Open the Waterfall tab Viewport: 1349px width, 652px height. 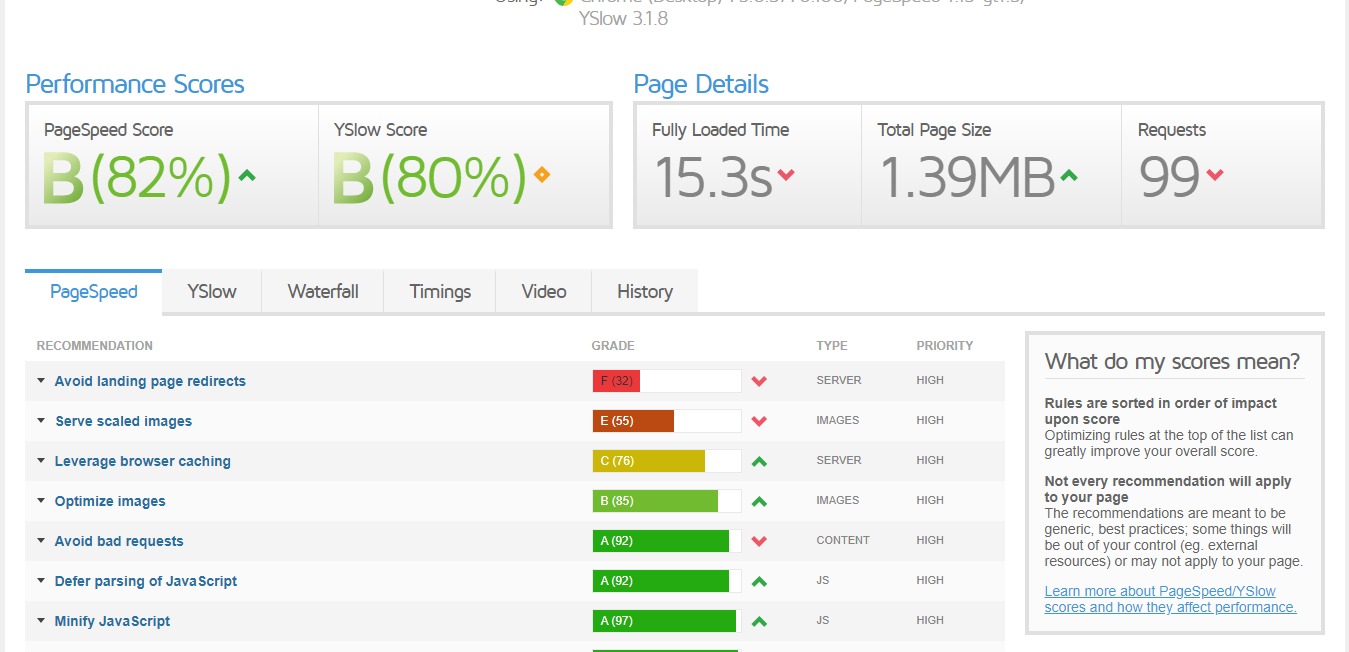click(x=323, y=292)
